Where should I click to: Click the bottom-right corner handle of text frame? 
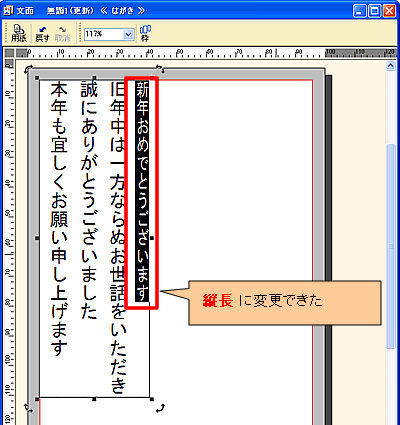pyautogui.click(x=152, y=399)
